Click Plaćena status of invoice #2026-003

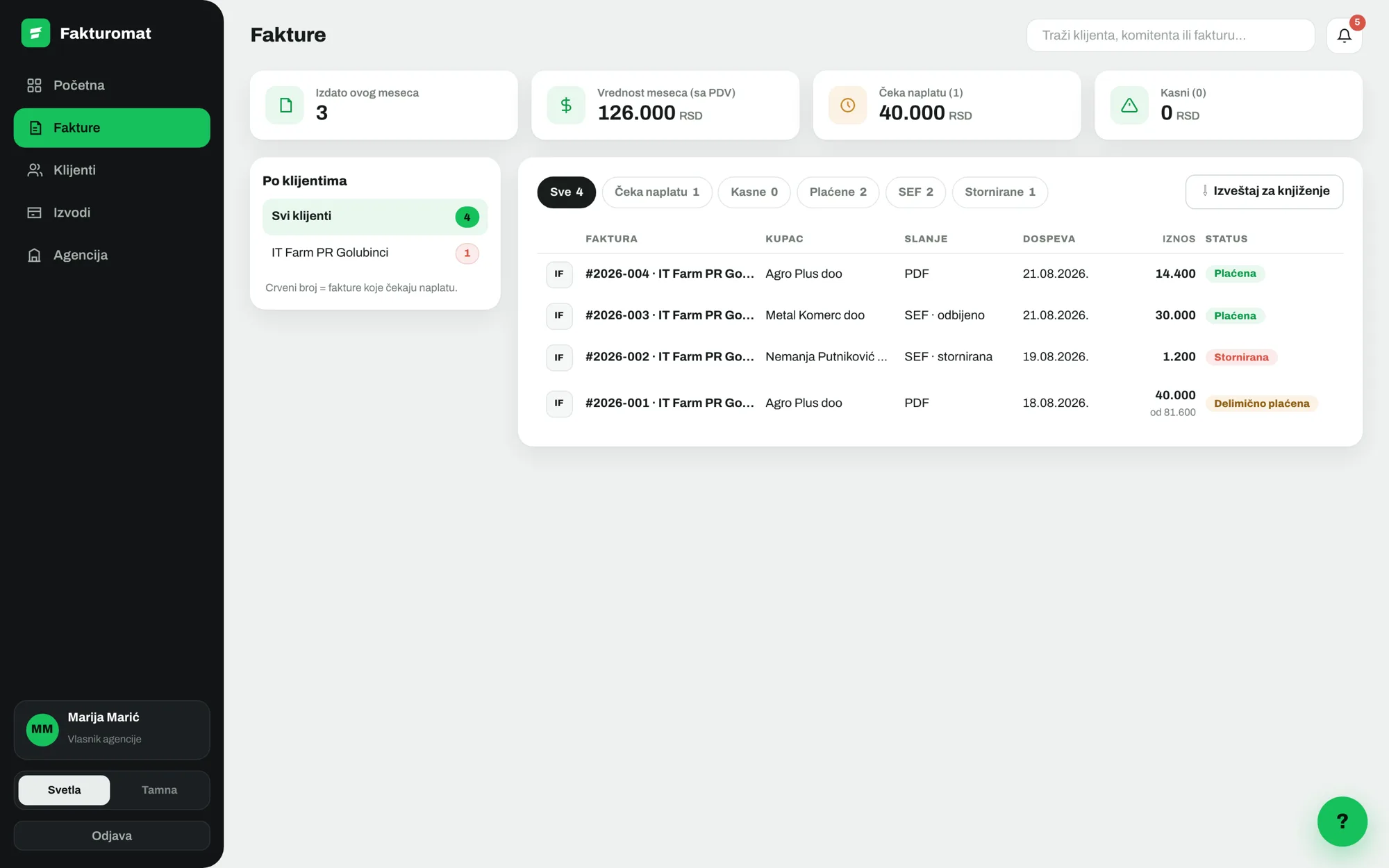coord(1235,316)
